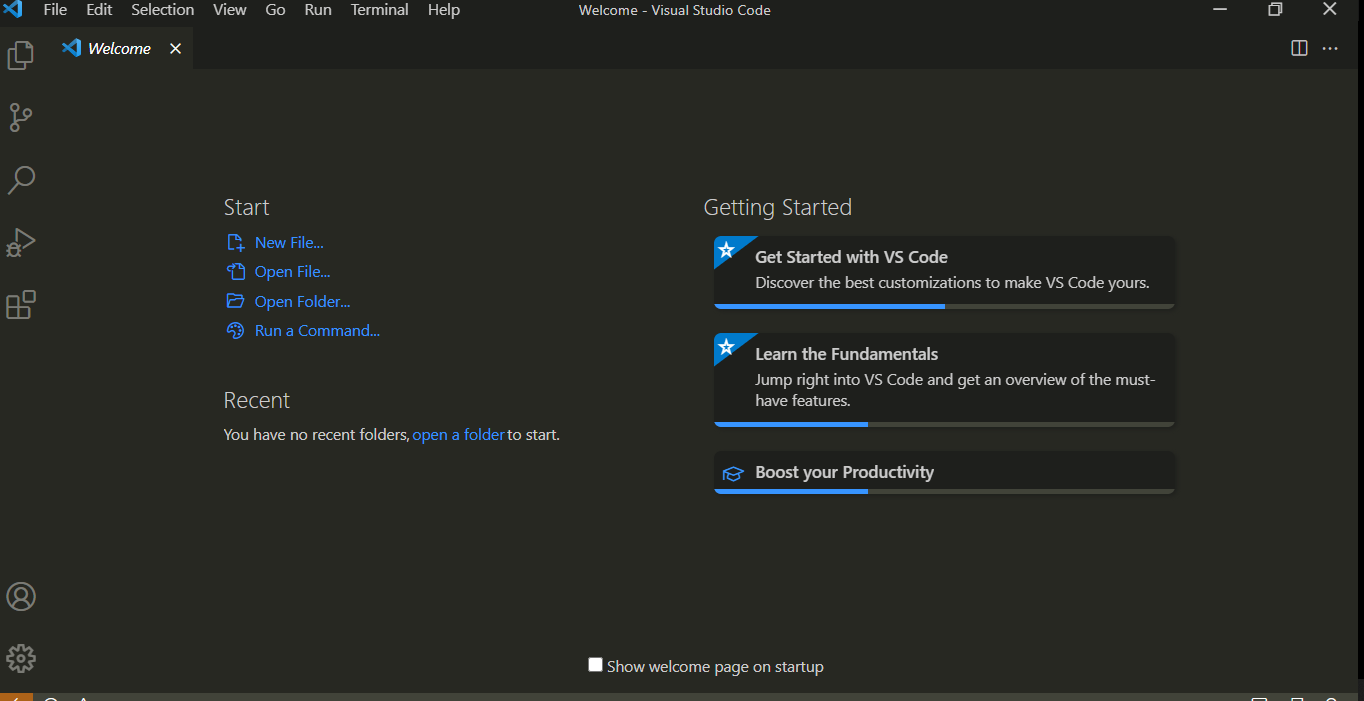Screen dimensions: 1364x701
Task: Split the editor with the split icon
Action: (x=1298, y=47)
